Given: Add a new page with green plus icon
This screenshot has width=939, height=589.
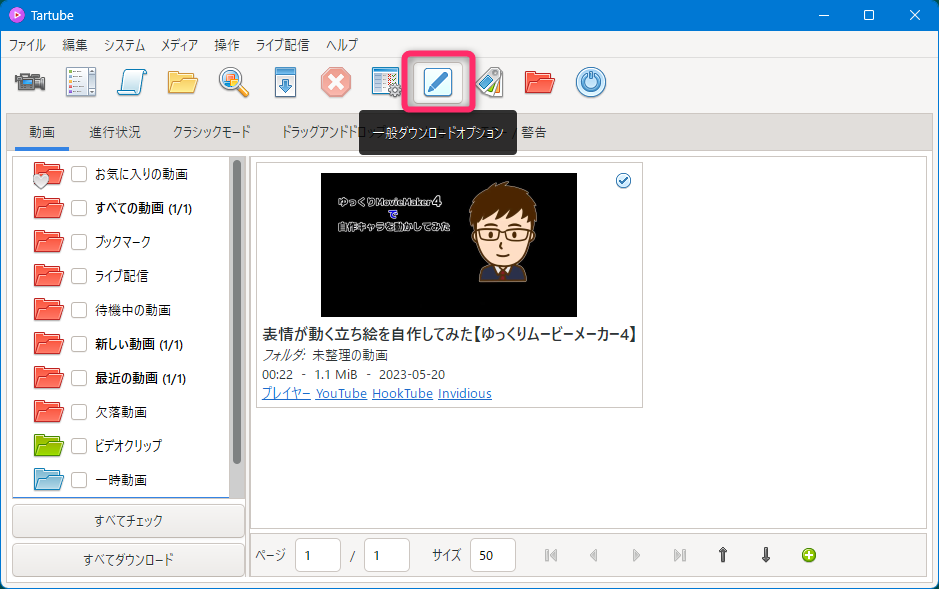Looking at the screenshot, I should [x=808, y=555].
